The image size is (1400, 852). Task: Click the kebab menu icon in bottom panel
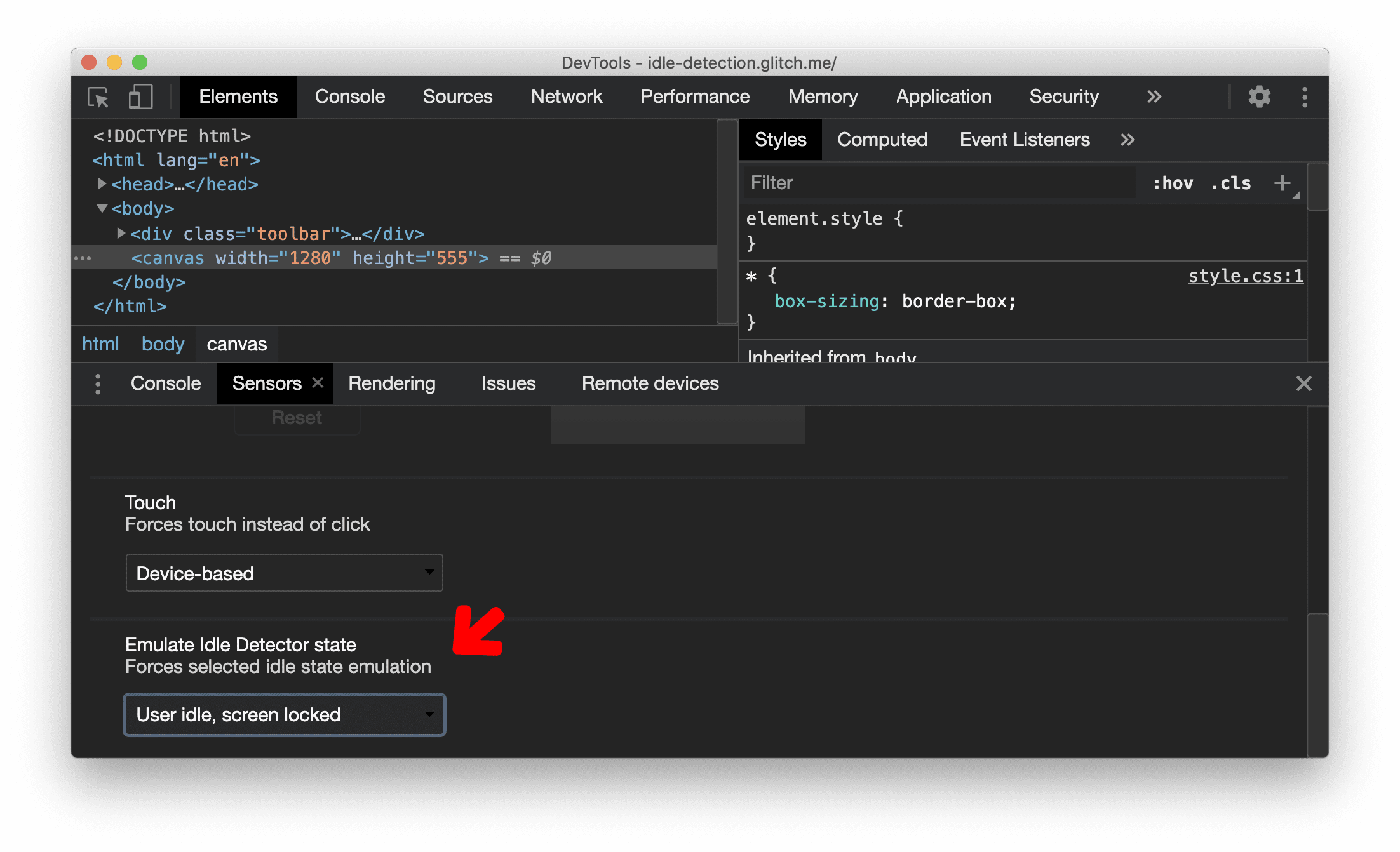tap(96, 383)
